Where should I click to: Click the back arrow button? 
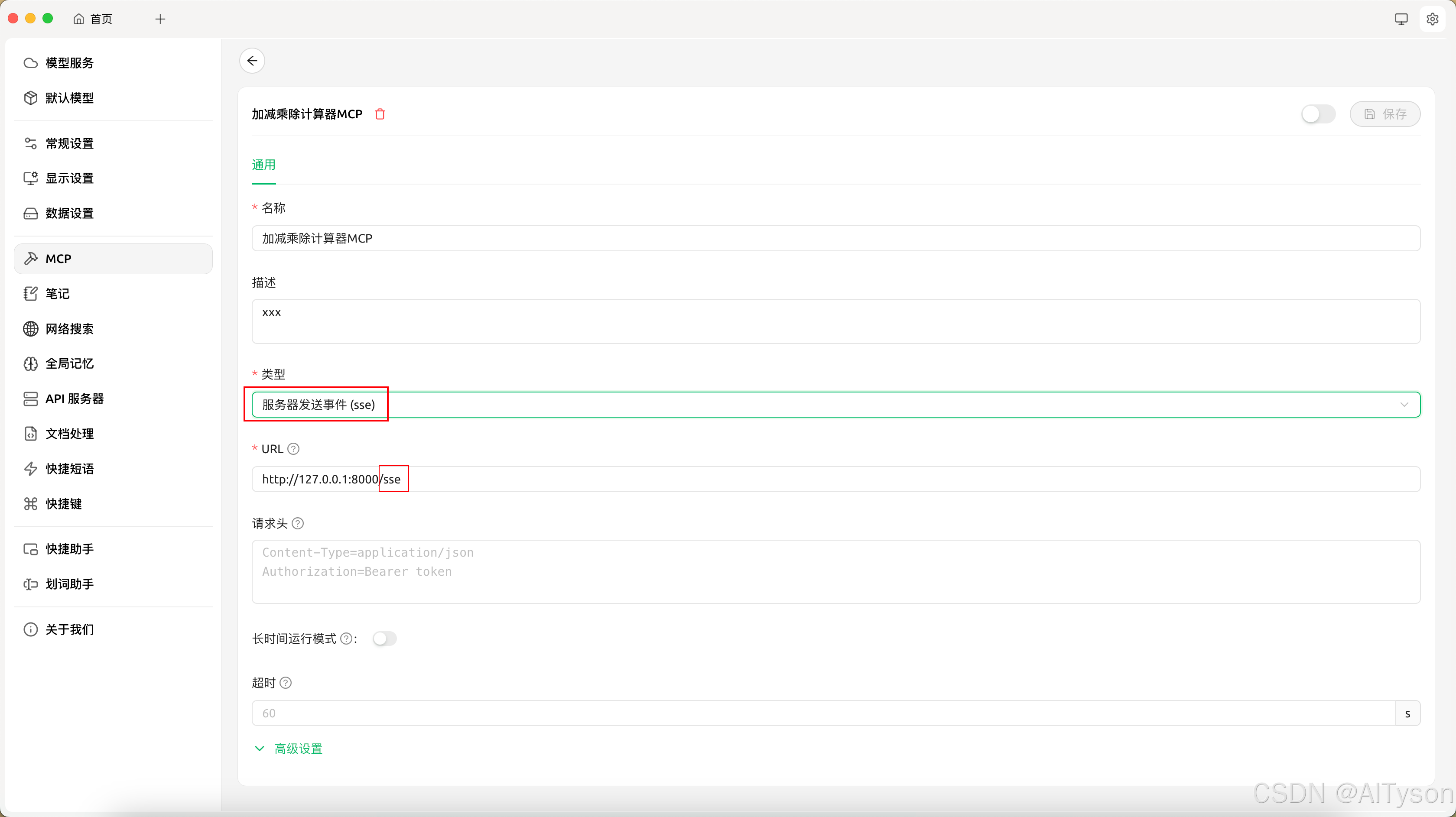tap(252, 61)
